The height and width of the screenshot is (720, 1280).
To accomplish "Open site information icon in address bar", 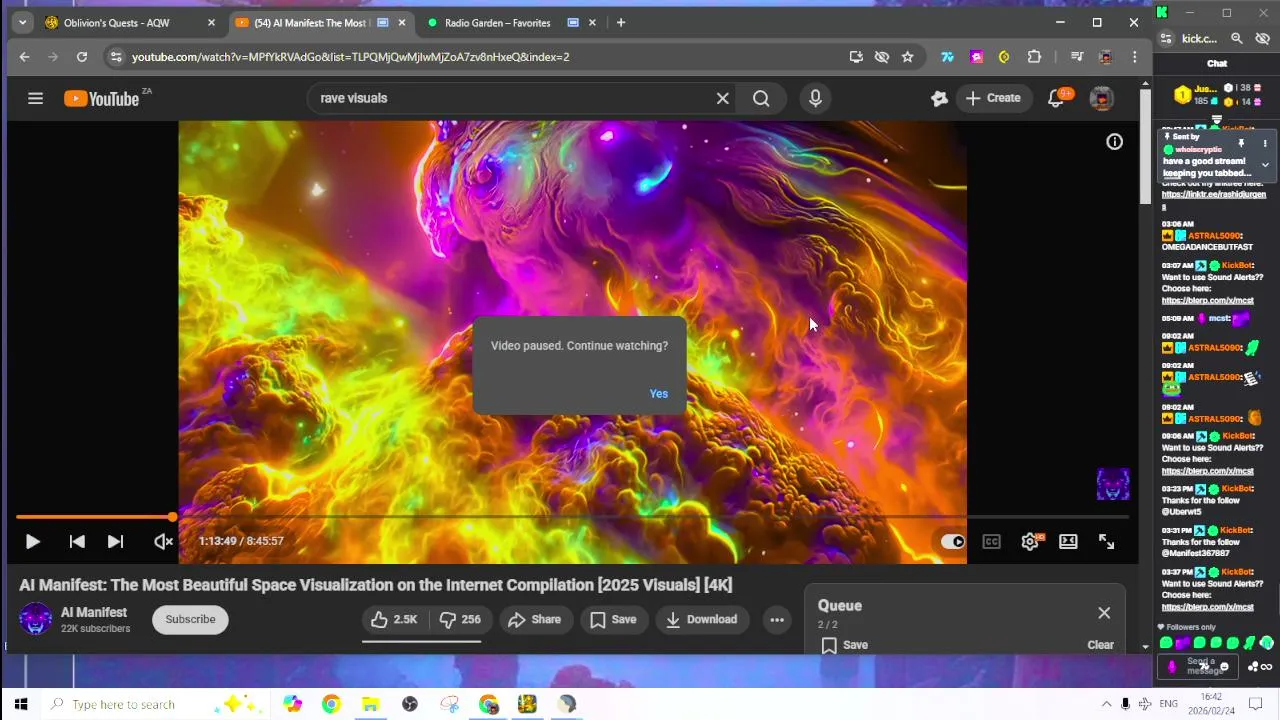I will (115, 57).
